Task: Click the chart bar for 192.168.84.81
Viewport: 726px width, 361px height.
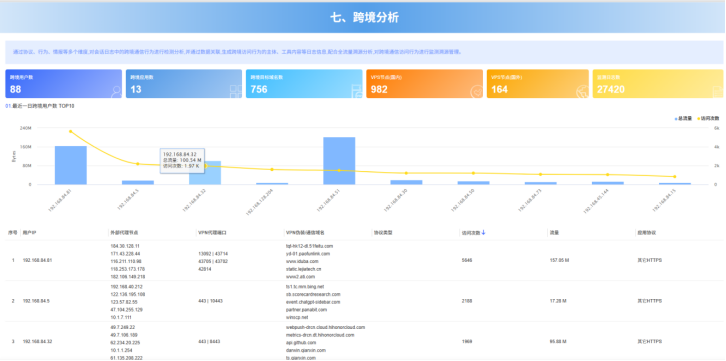Action: click(71, 165)
